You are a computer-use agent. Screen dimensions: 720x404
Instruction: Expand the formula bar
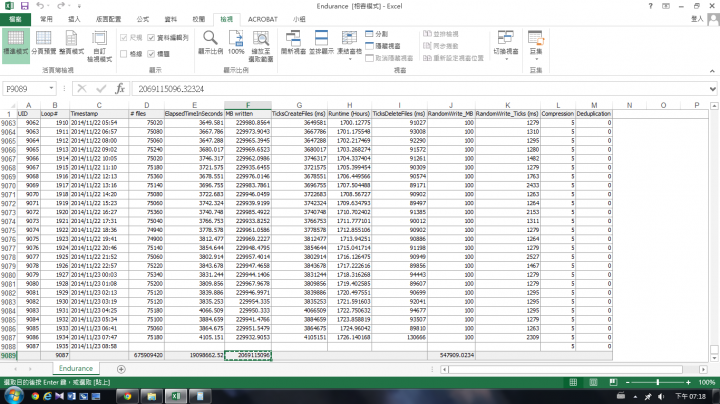(713, 89)
